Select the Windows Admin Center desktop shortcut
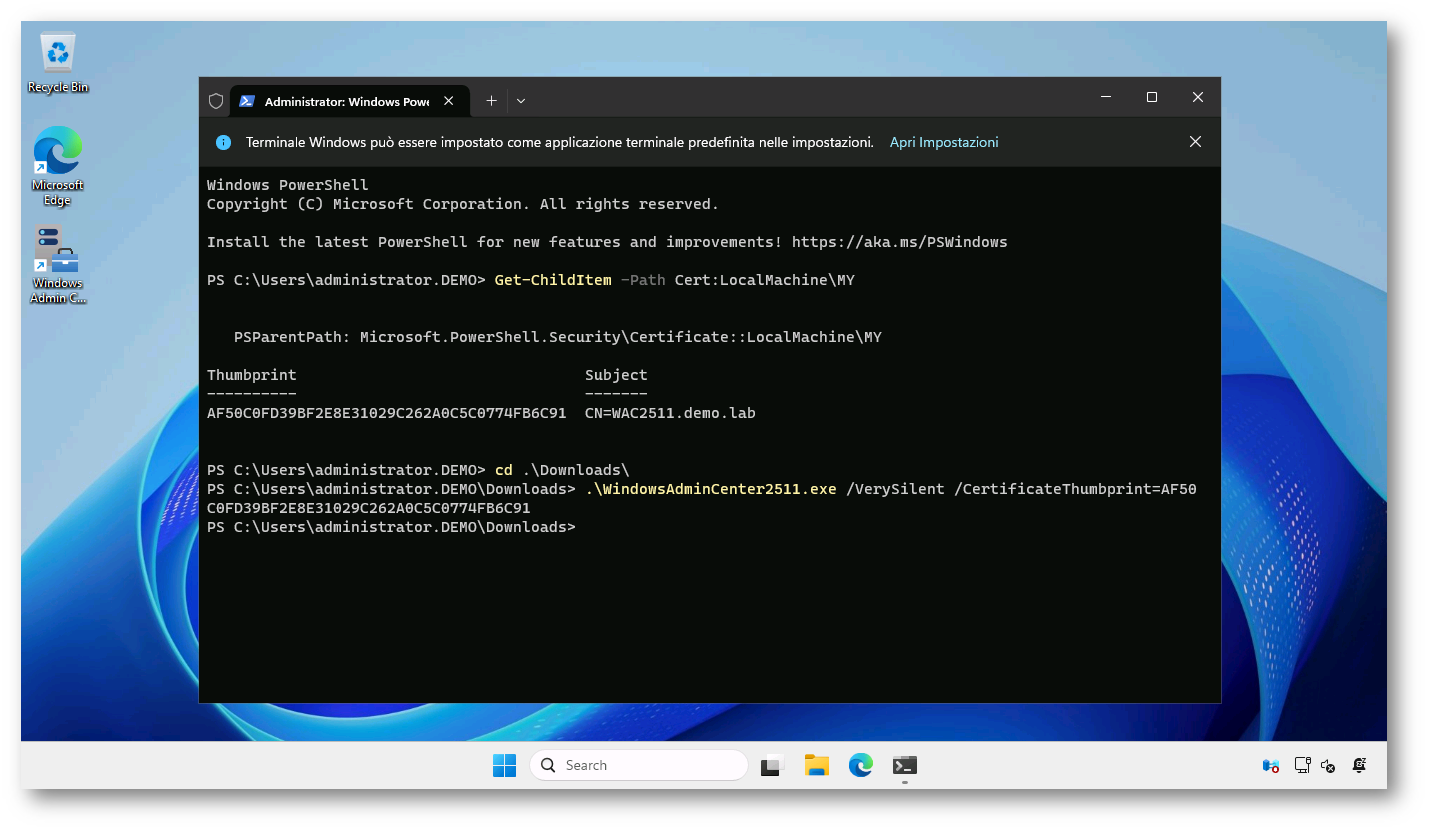The height and width of the screenshot is (831, 1429). 57,265
